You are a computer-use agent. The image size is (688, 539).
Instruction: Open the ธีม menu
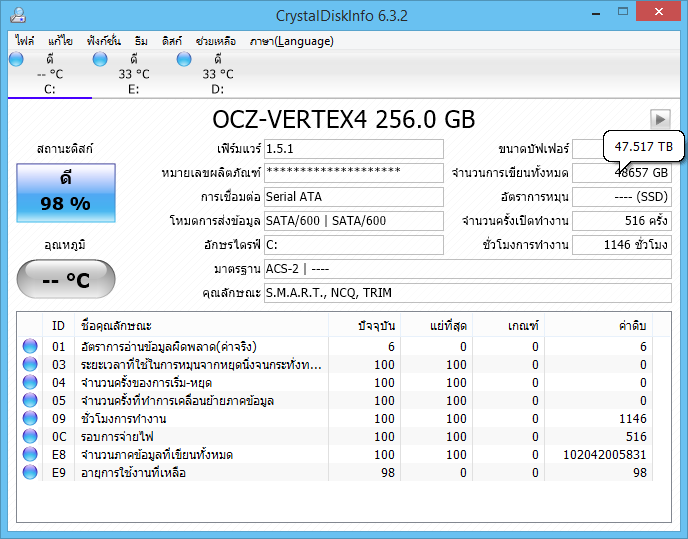pos(141,41)
